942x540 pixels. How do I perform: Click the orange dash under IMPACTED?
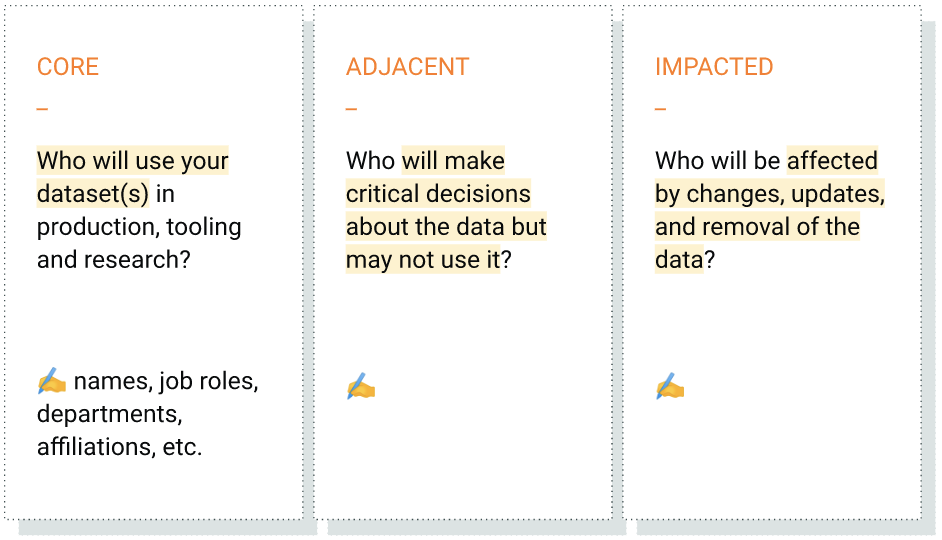660,108
